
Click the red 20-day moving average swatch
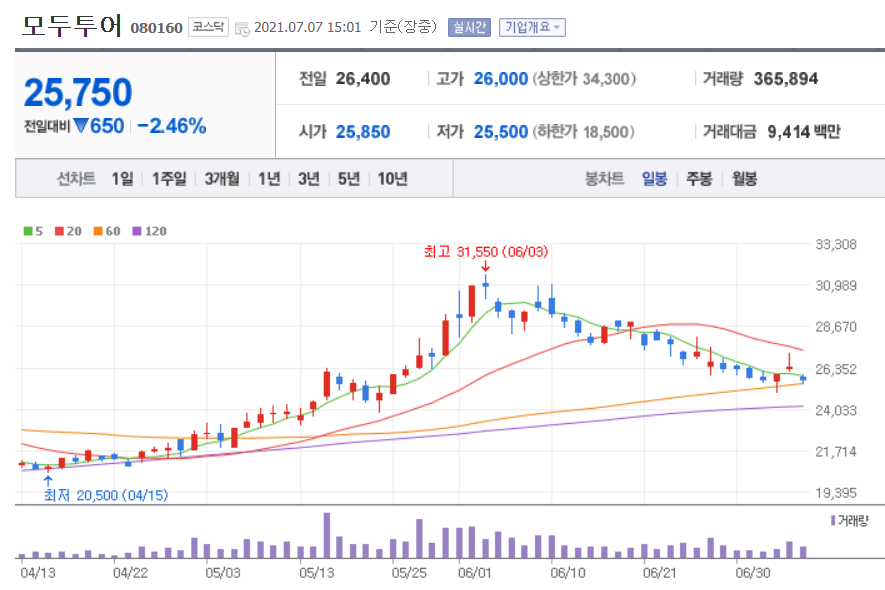point(59,231)
